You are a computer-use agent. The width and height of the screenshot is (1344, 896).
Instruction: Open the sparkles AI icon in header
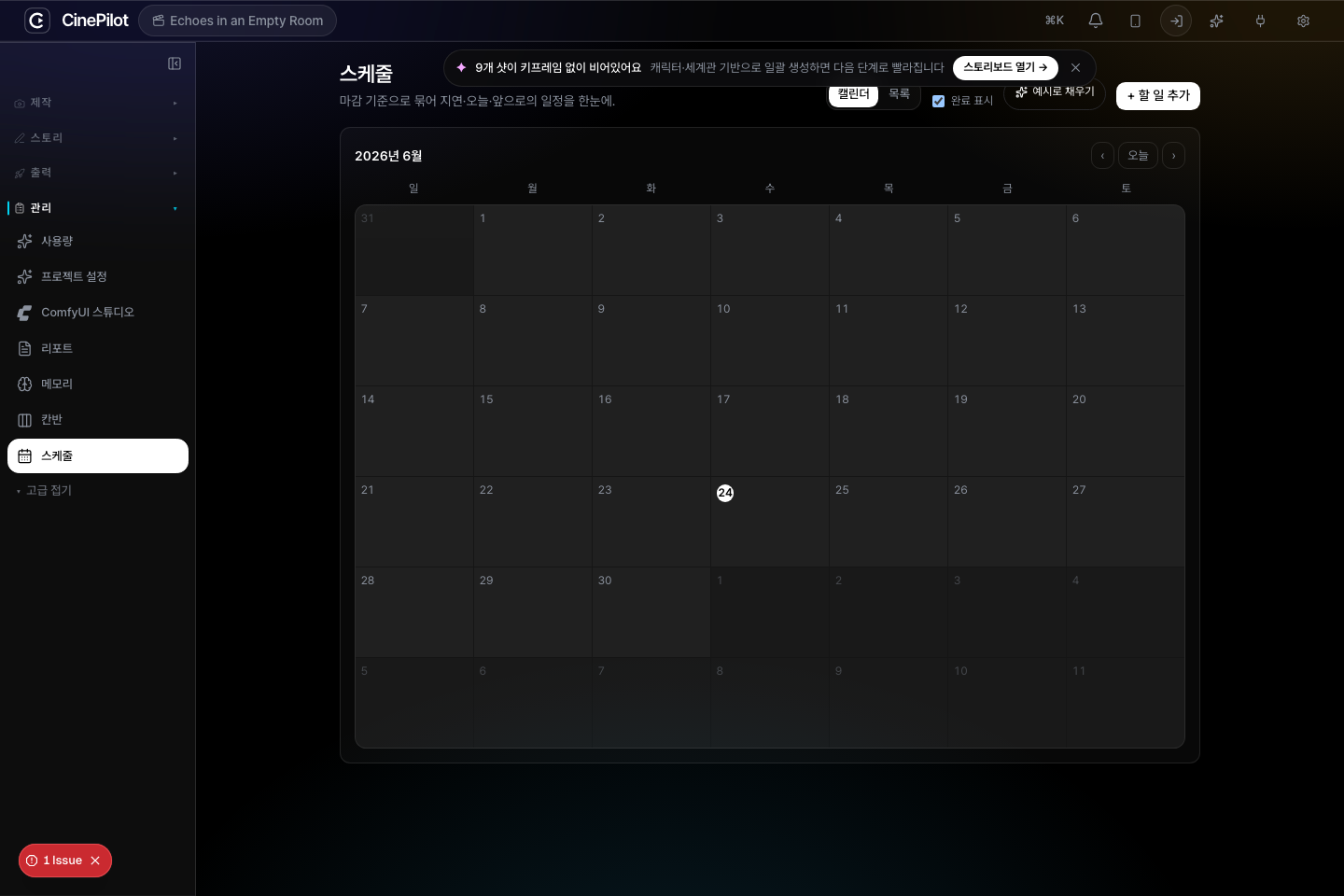(x=1216, y=21)
